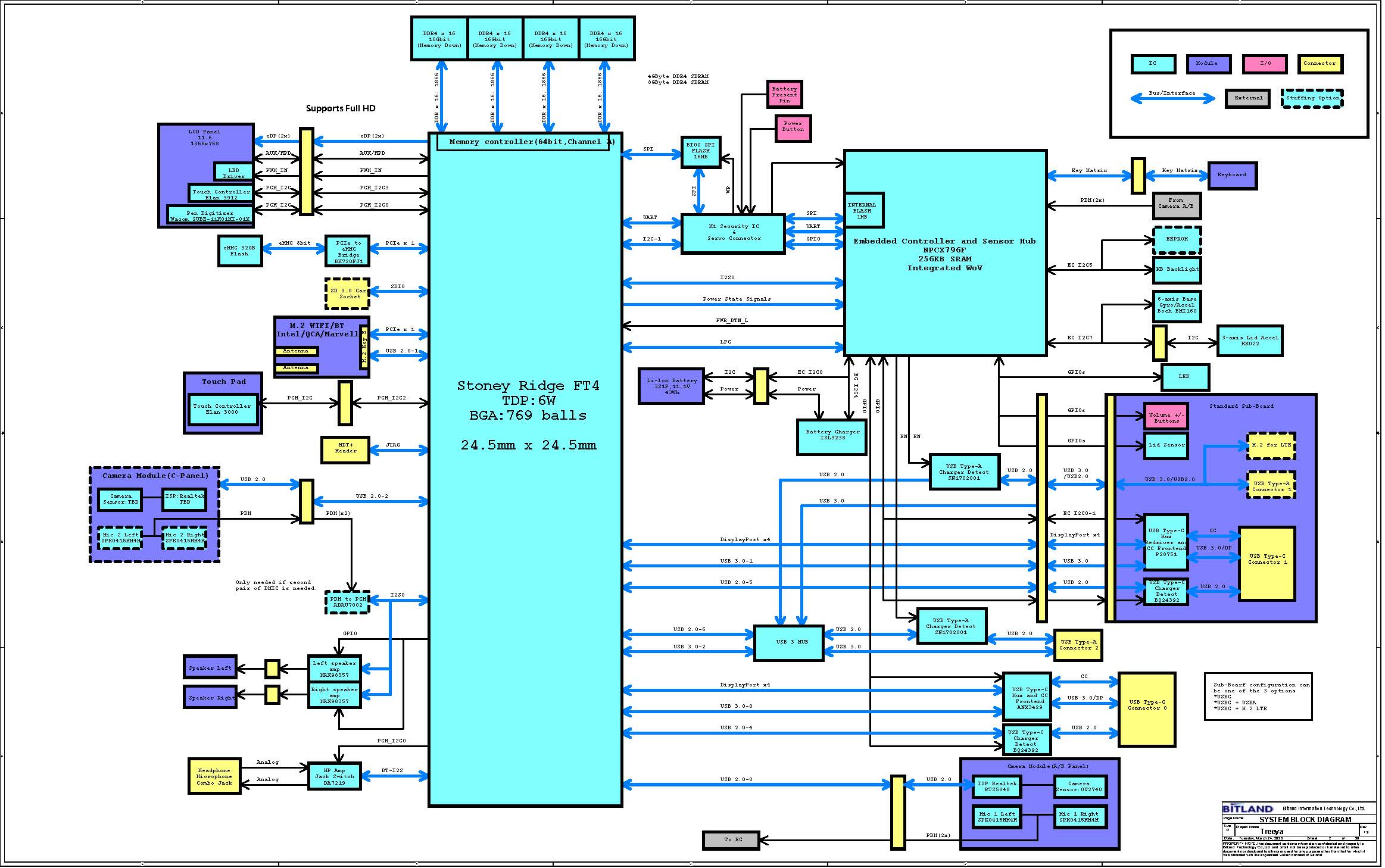
Task: Select the Battery Charger ISL9238 block
Action: (x=832, y=436)
